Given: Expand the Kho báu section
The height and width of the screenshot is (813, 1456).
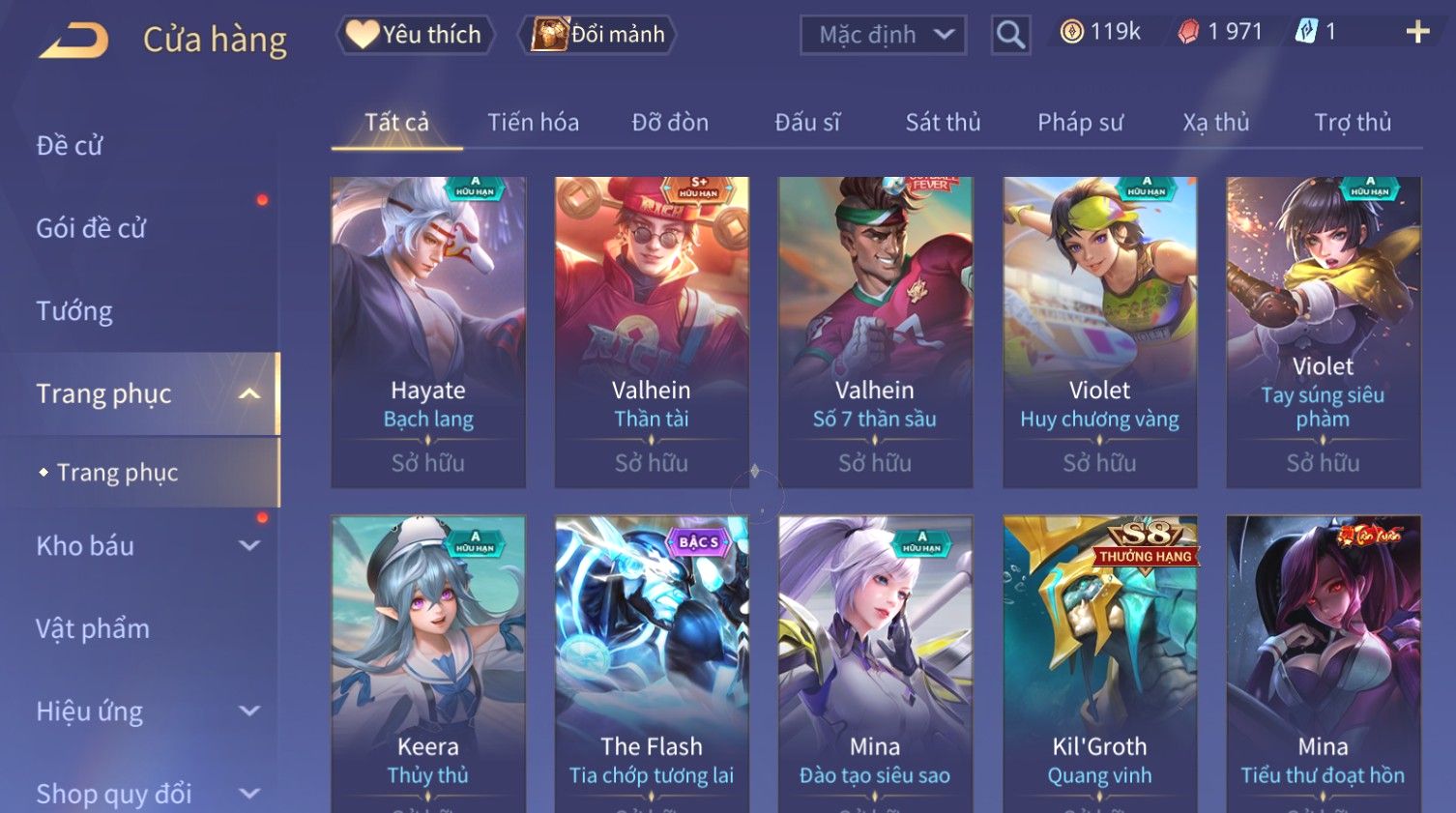Looking at the screenshot, I should (249, 546).
